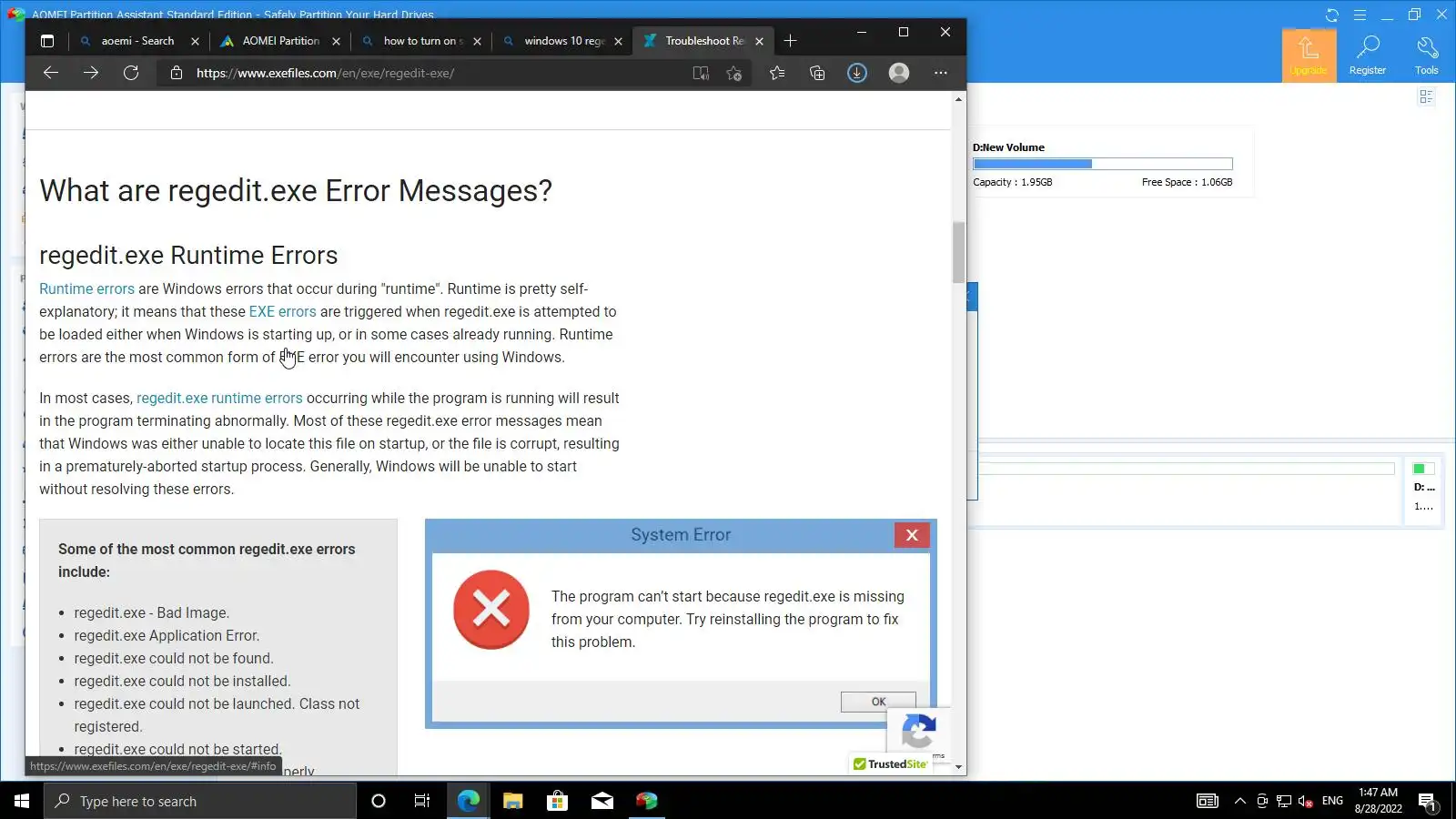Open Mail app from taskbar
1456x819 pixels.
click(602, 801)
